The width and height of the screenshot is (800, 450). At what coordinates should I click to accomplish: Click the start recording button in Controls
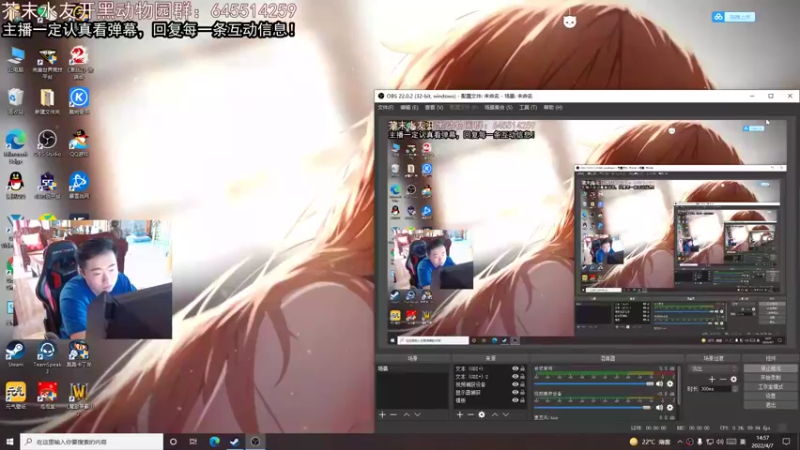[x=770, y=378]
